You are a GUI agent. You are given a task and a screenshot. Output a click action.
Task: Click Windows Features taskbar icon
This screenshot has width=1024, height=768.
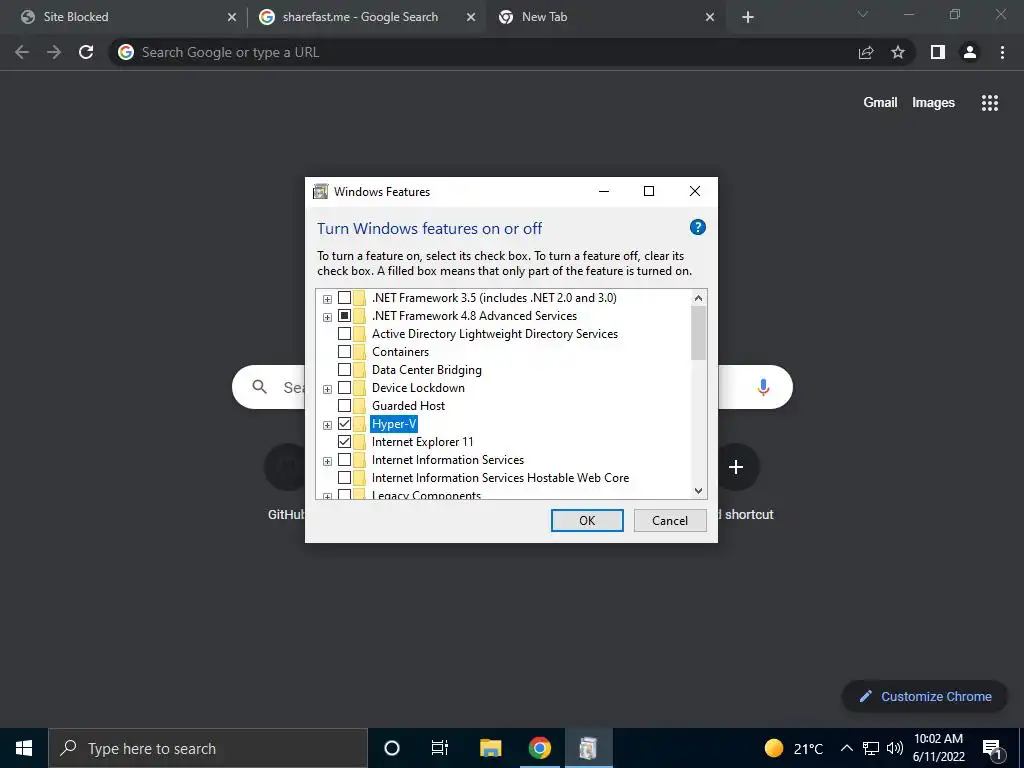(x=588, y=748)
